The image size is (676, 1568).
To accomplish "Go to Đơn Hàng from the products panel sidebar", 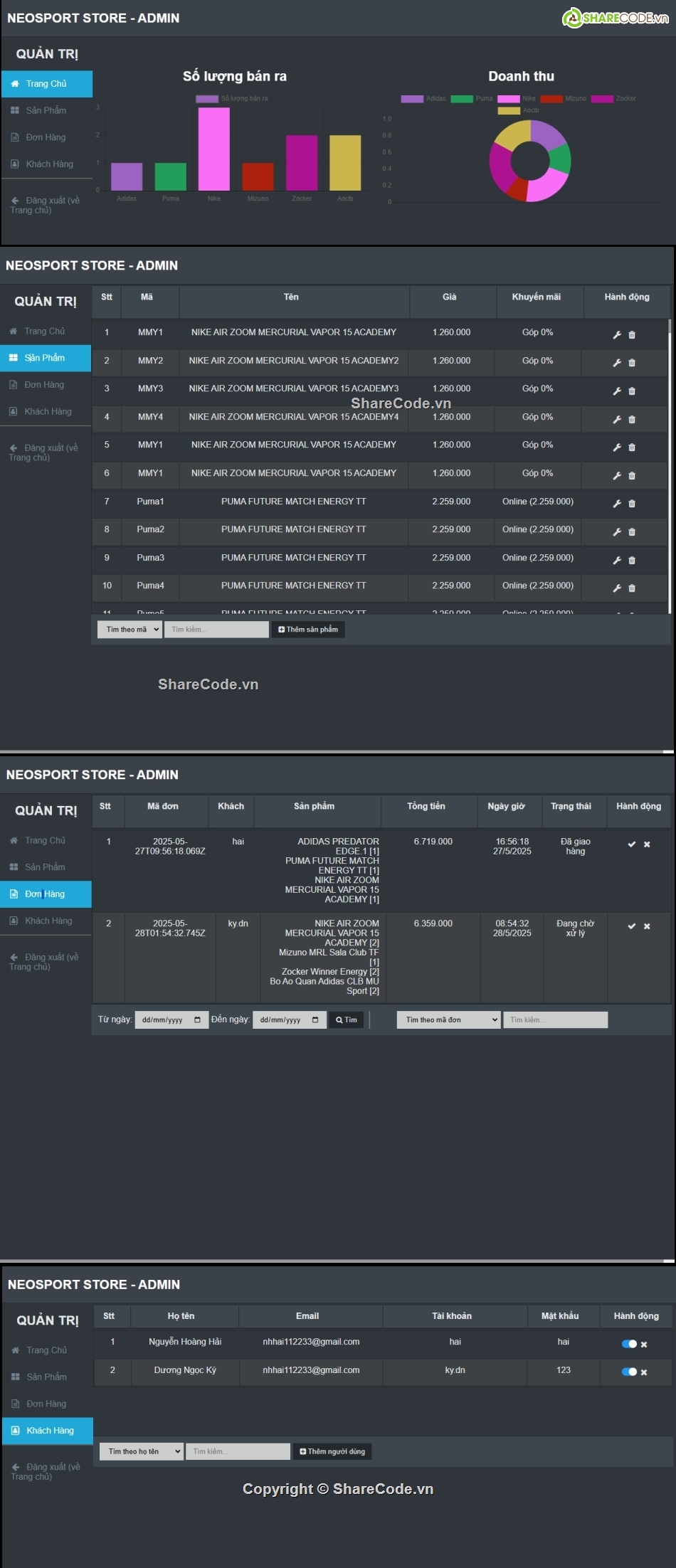I will click(46, 385).
